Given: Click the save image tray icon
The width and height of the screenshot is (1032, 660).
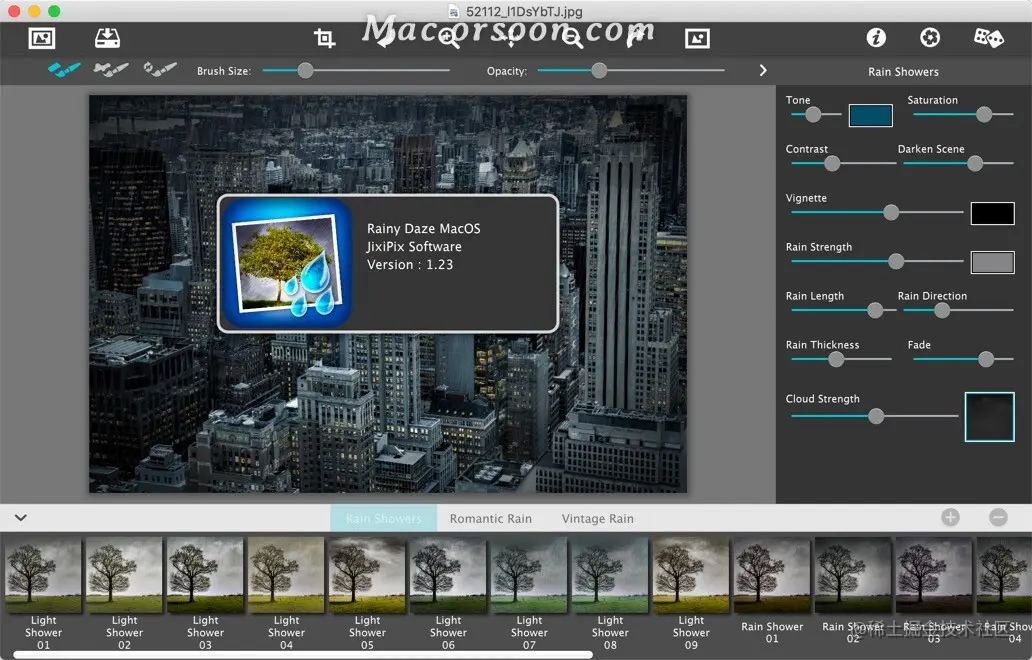Looking at the screenshot, I should tap(107, 38).
